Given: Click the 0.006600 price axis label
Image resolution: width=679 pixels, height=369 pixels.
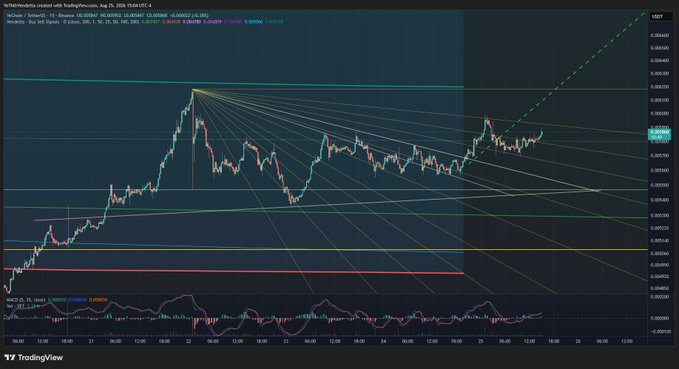Looking at the screenshot, I should point(659,36).
